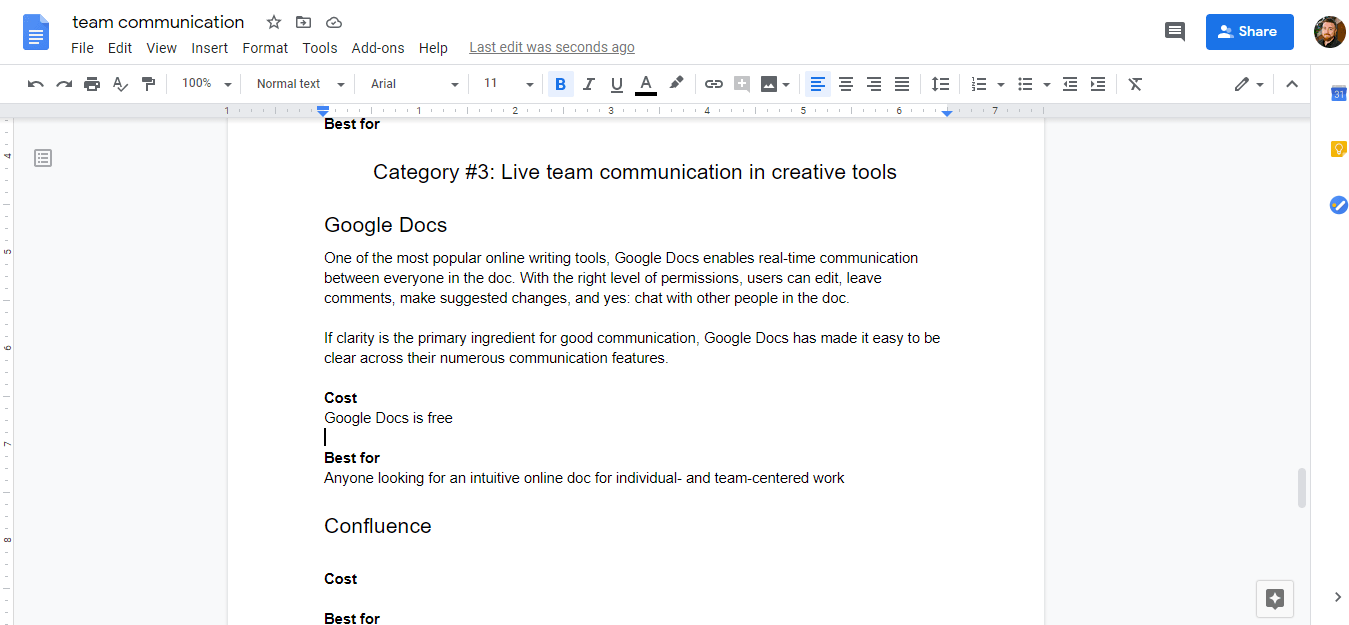Open Google Keep side panel icon
The height and width of the screenshot is (625, 1349).
pyautogui.click(x=1338, y=149)
